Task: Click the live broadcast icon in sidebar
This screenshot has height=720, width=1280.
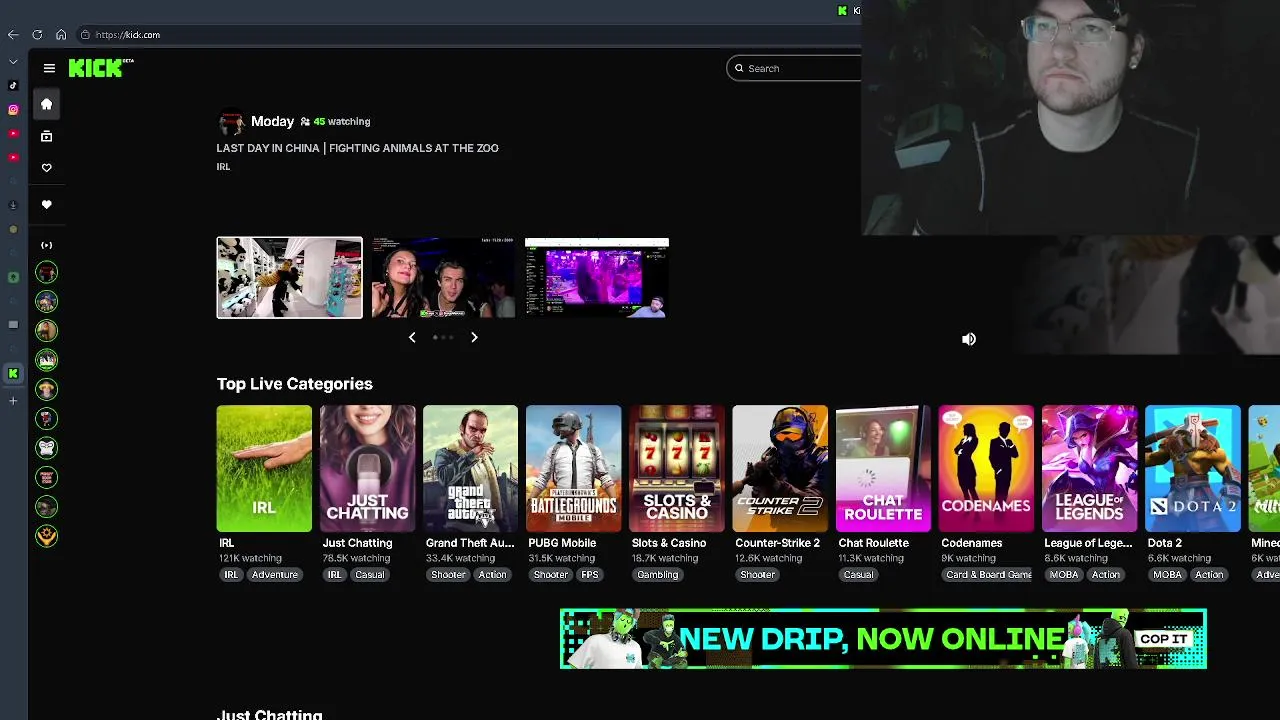Action: coord(46,245)
